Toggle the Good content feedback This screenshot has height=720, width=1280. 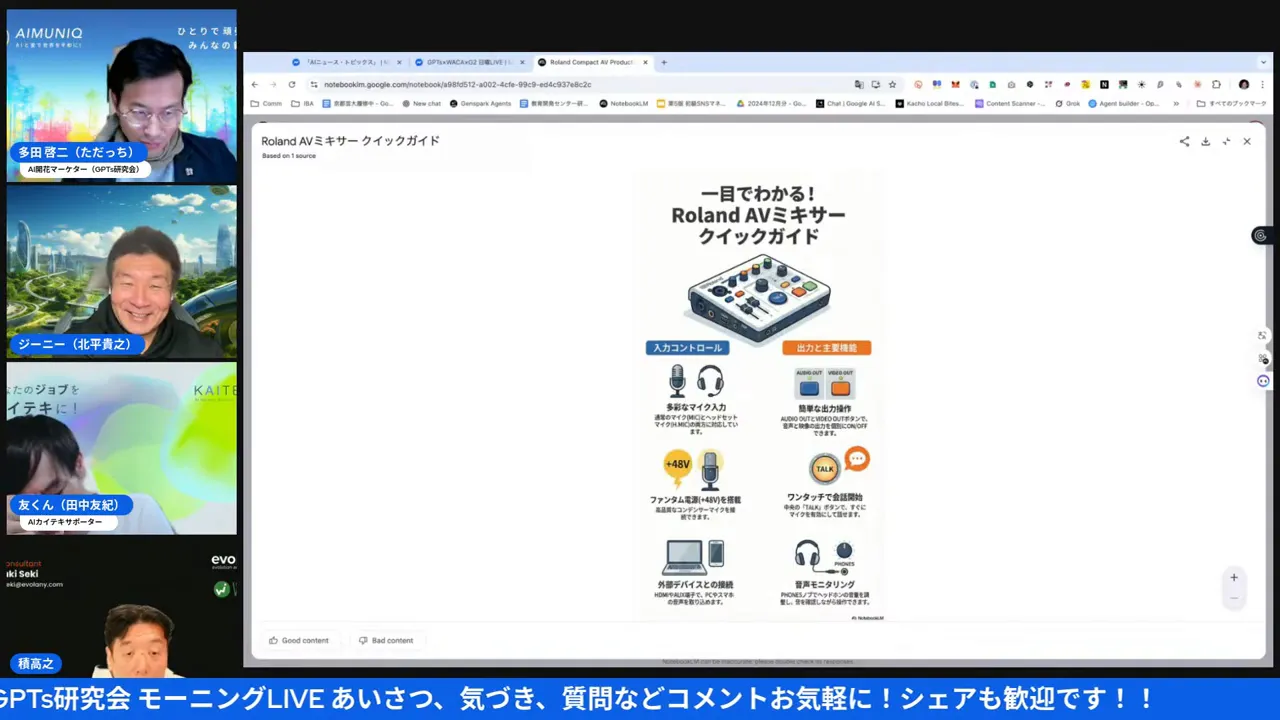[x=298, y=640]
